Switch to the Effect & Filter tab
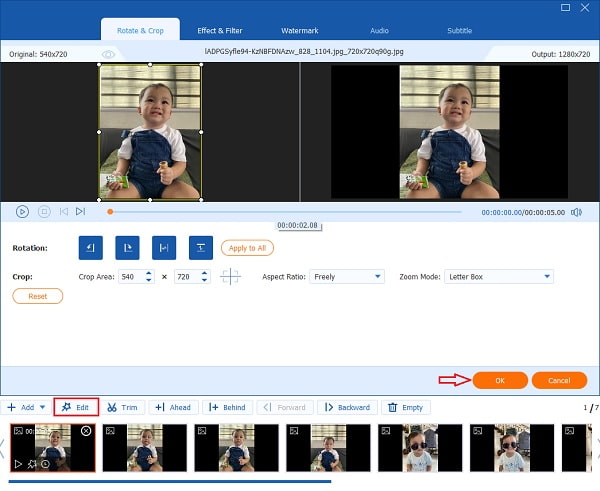 (220, 31)
